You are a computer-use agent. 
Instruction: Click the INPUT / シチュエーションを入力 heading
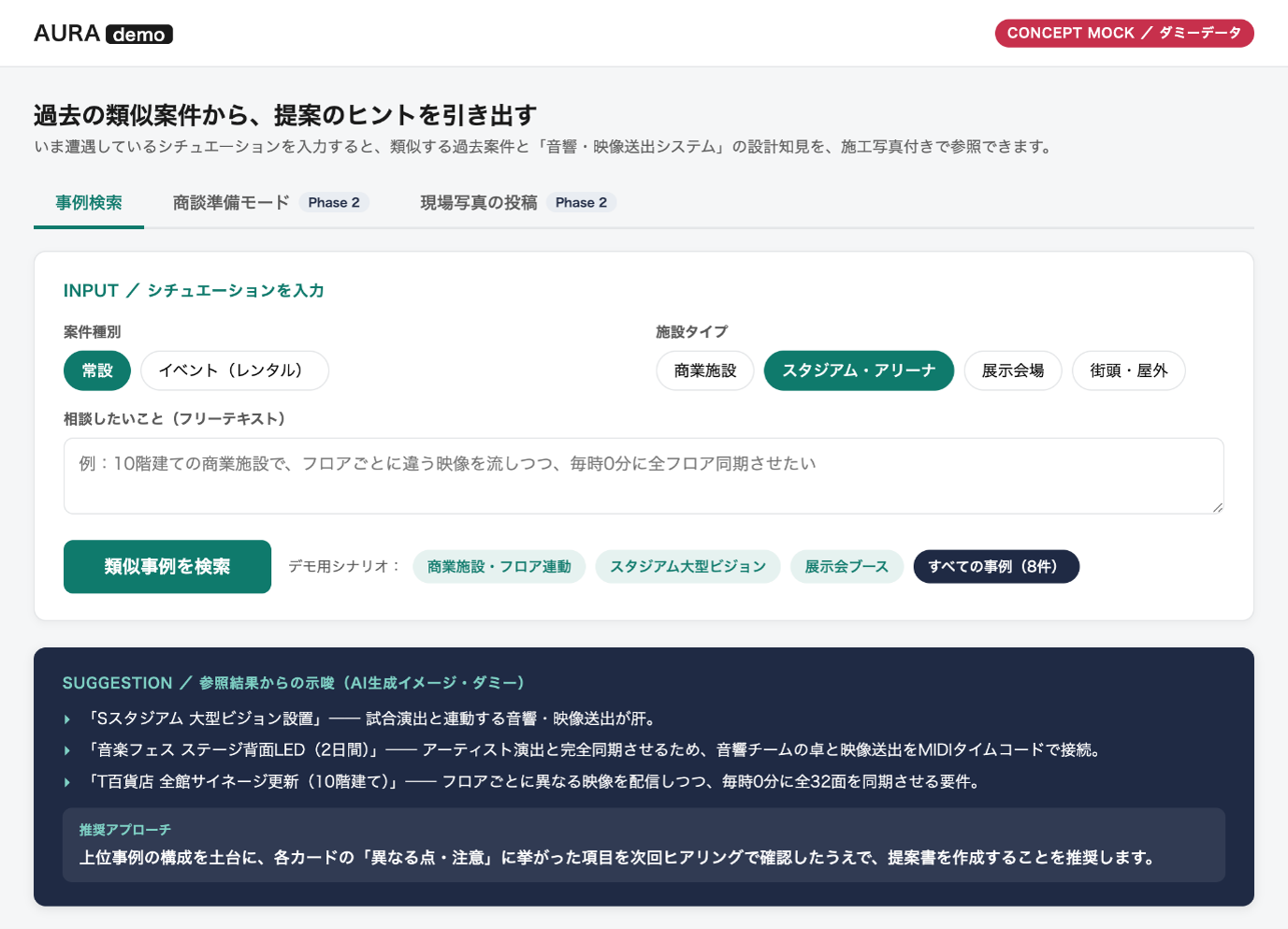[x=194, y=290]
